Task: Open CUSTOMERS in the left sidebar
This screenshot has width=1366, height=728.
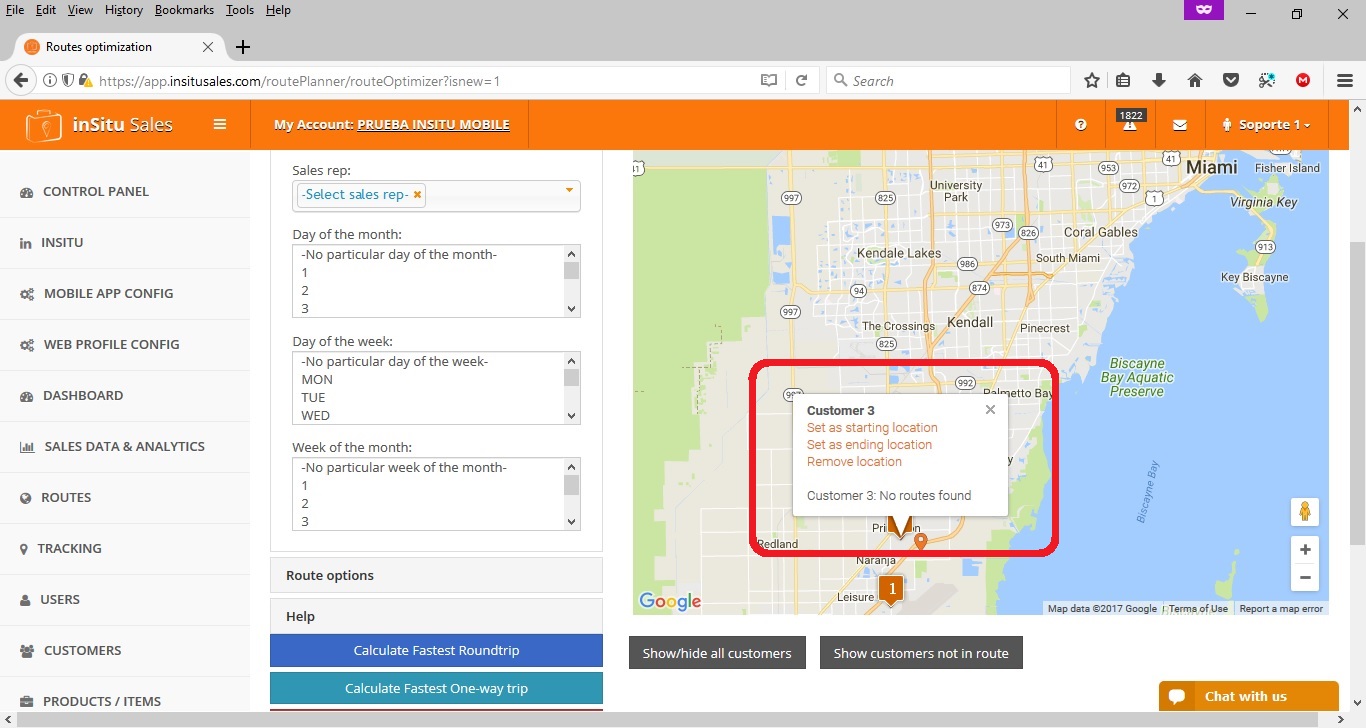Action: 82,650
